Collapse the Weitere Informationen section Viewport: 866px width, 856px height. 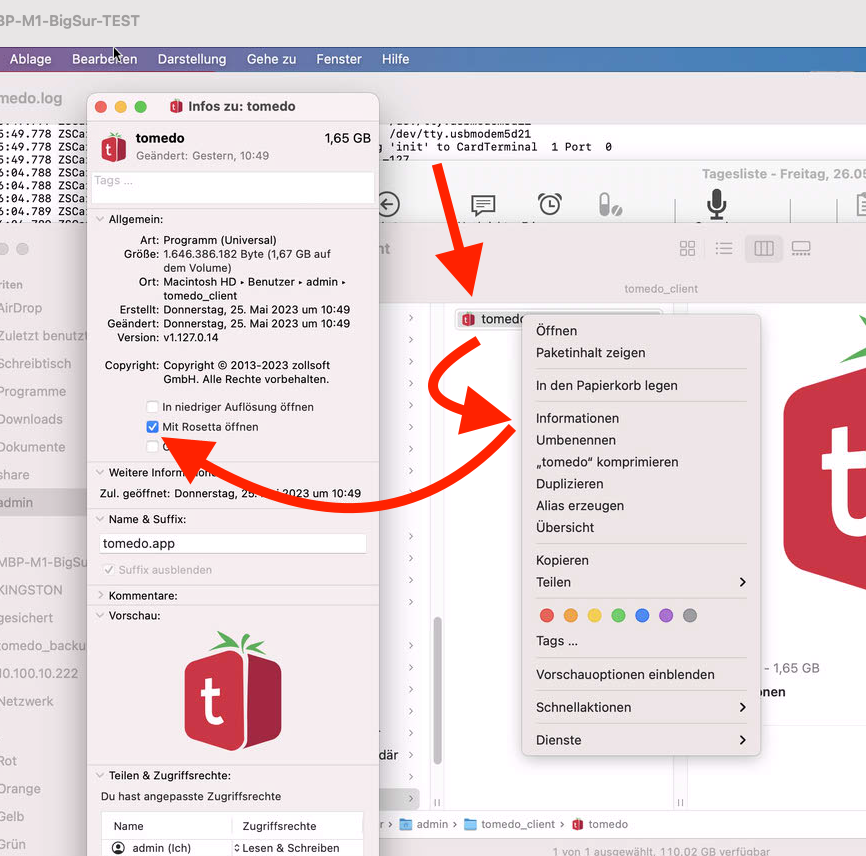pos(100,472)
